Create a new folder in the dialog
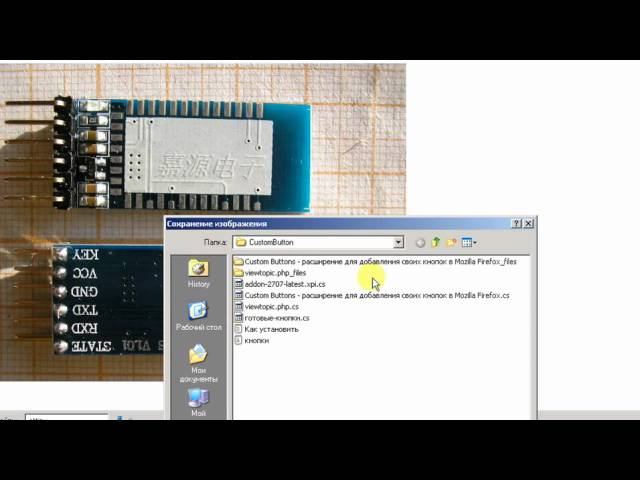Viewport: 640px width, 480px height. click(451, 242)
